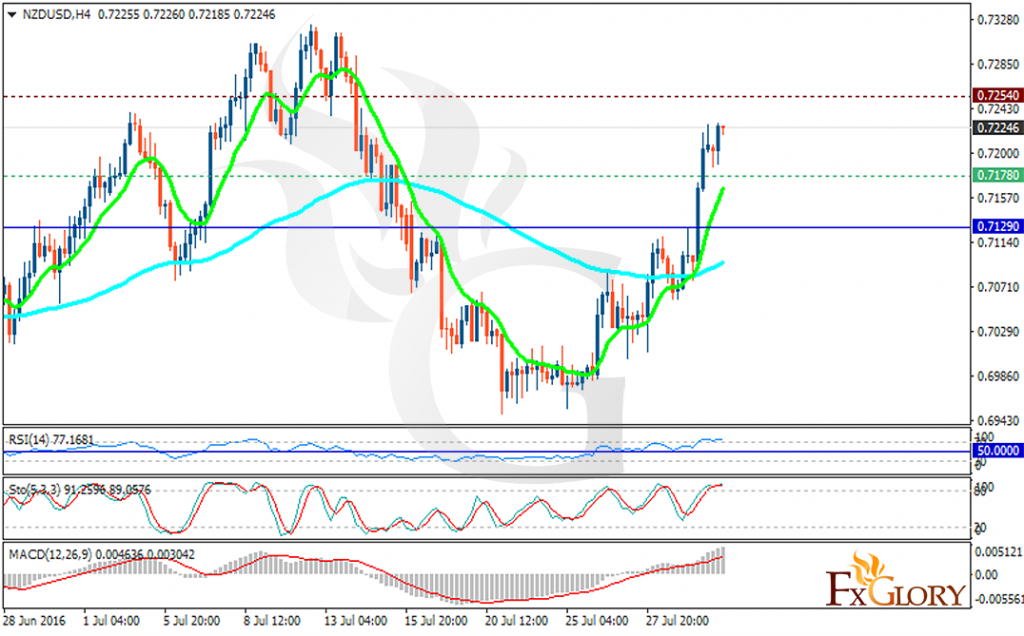Viewport: 1024px width, 636px height.
Task: Click the 13 Jul 04:00 time label
Action: click(356, 620)
